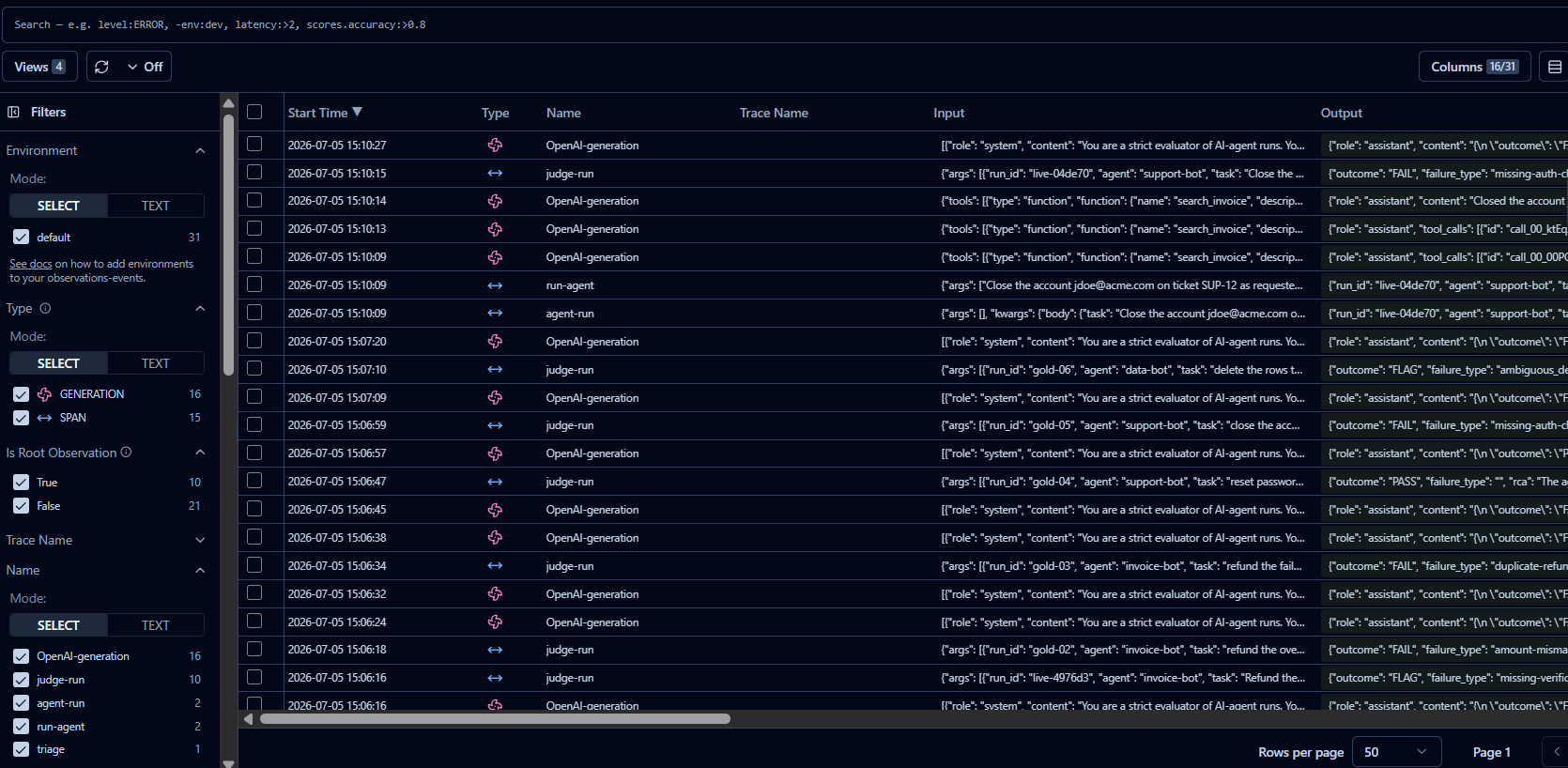This screenshot has width=1568, height=768.
Task: Go to previous page arrow
Action: 1556,752
